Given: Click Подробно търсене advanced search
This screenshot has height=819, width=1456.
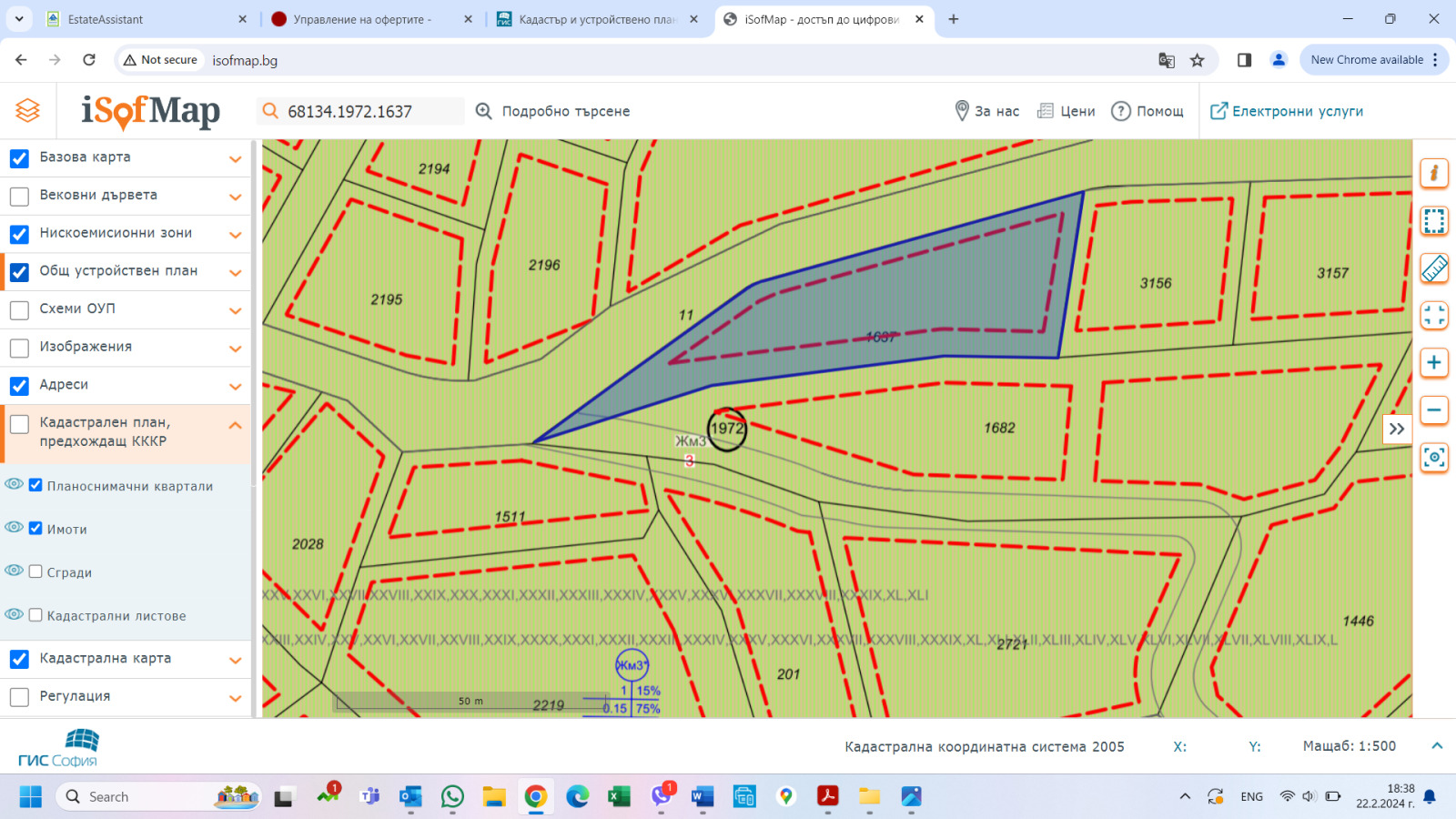Looking at the screenshot, I should pyautogui.click(x=552, y=111).
